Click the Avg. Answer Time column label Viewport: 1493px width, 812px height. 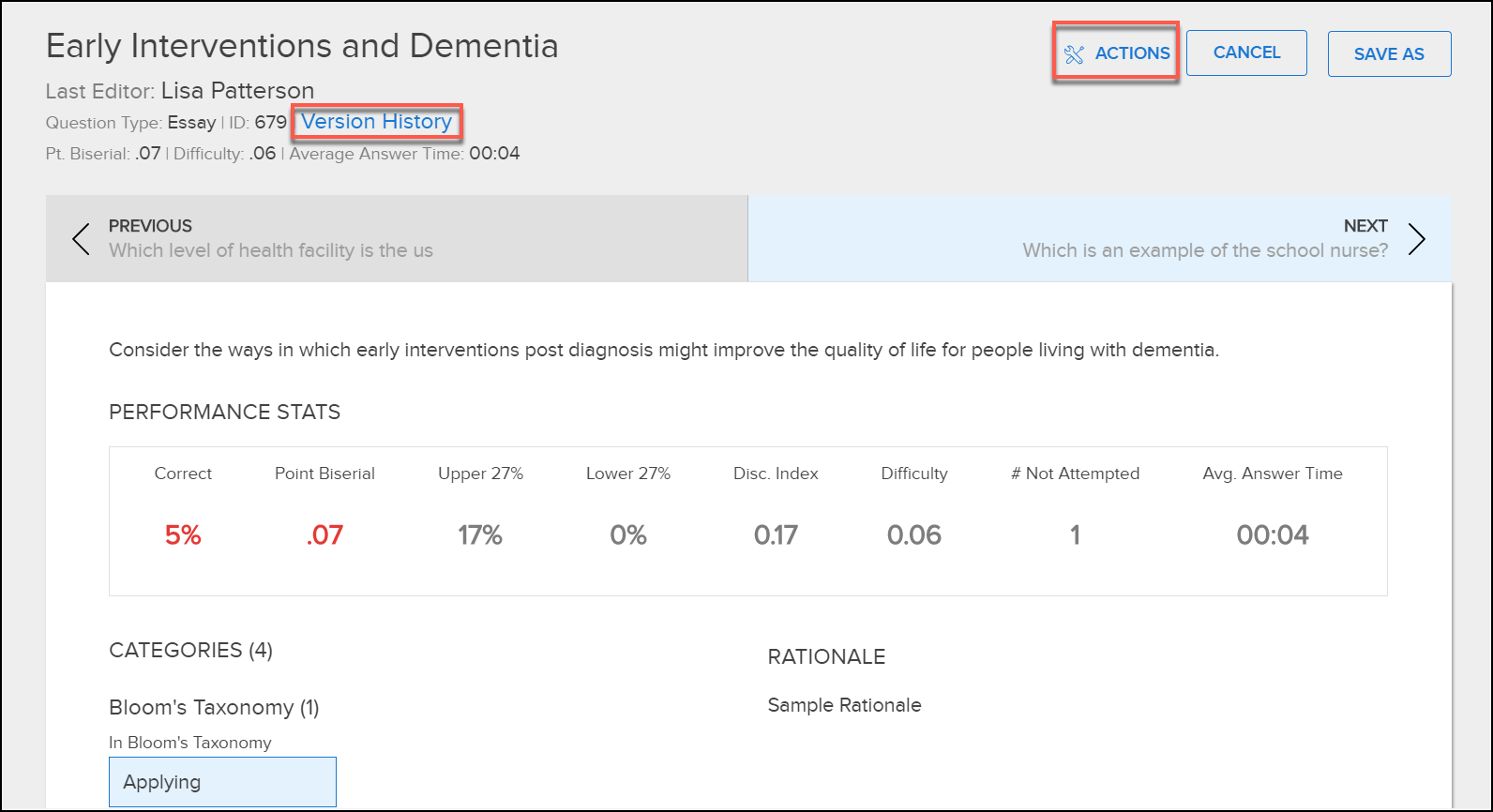click(1273, 474)
